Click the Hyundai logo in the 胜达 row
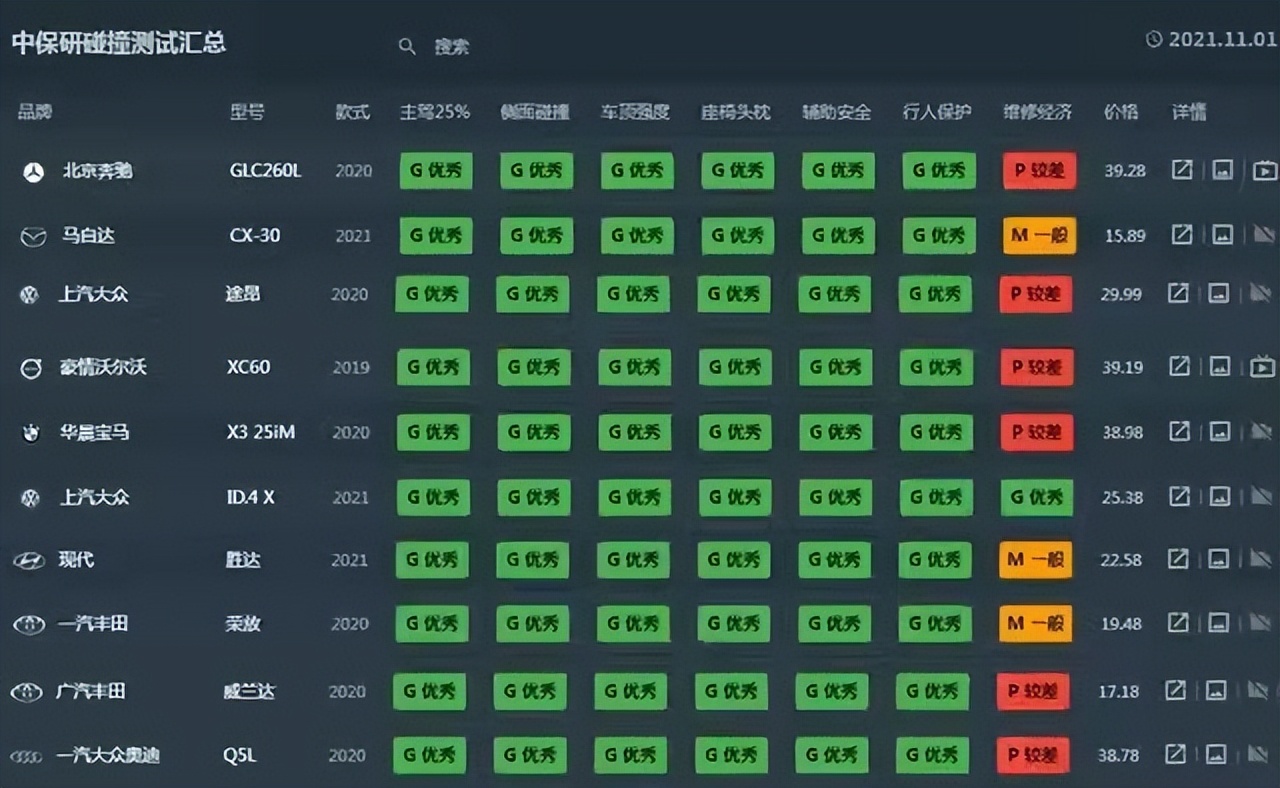Image resolution: width=1280 pixels, height=788 pixels. pyautogui.click(x=32, y=561)
